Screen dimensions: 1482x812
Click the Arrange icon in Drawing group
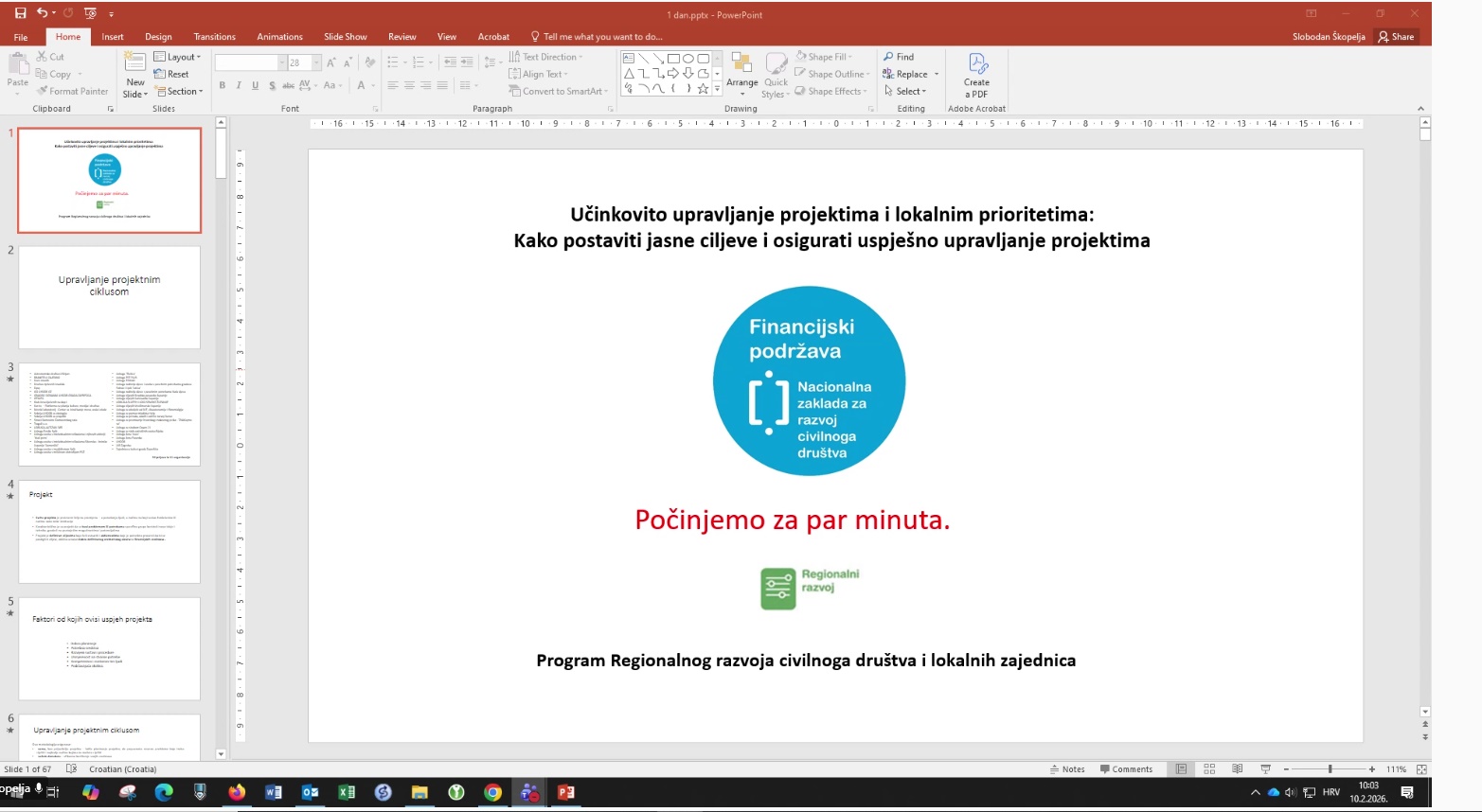point(741,74)
